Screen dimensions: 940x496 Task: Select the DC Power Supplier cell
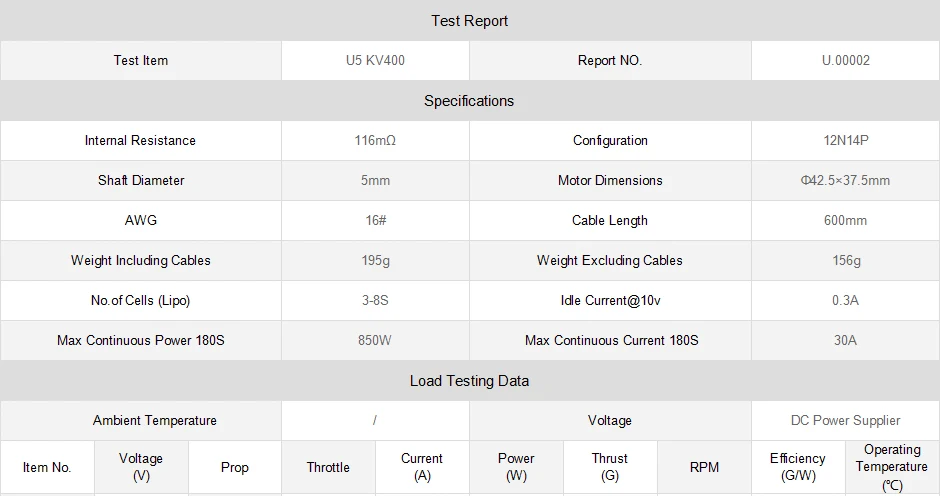coord(846,420)
